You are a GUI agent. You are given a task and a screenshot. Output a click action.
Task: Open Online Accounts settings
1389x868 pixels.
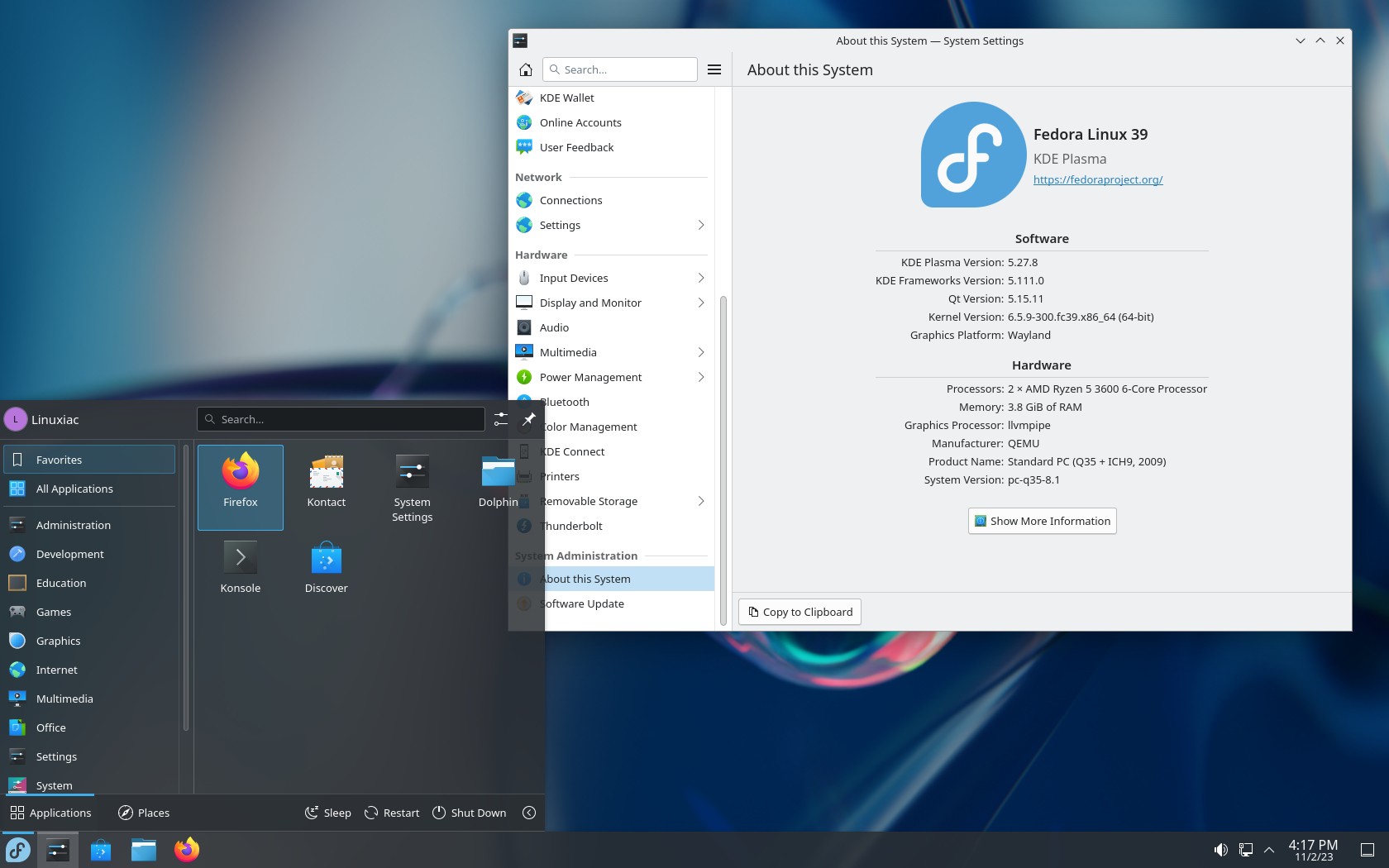pos(611,122)
